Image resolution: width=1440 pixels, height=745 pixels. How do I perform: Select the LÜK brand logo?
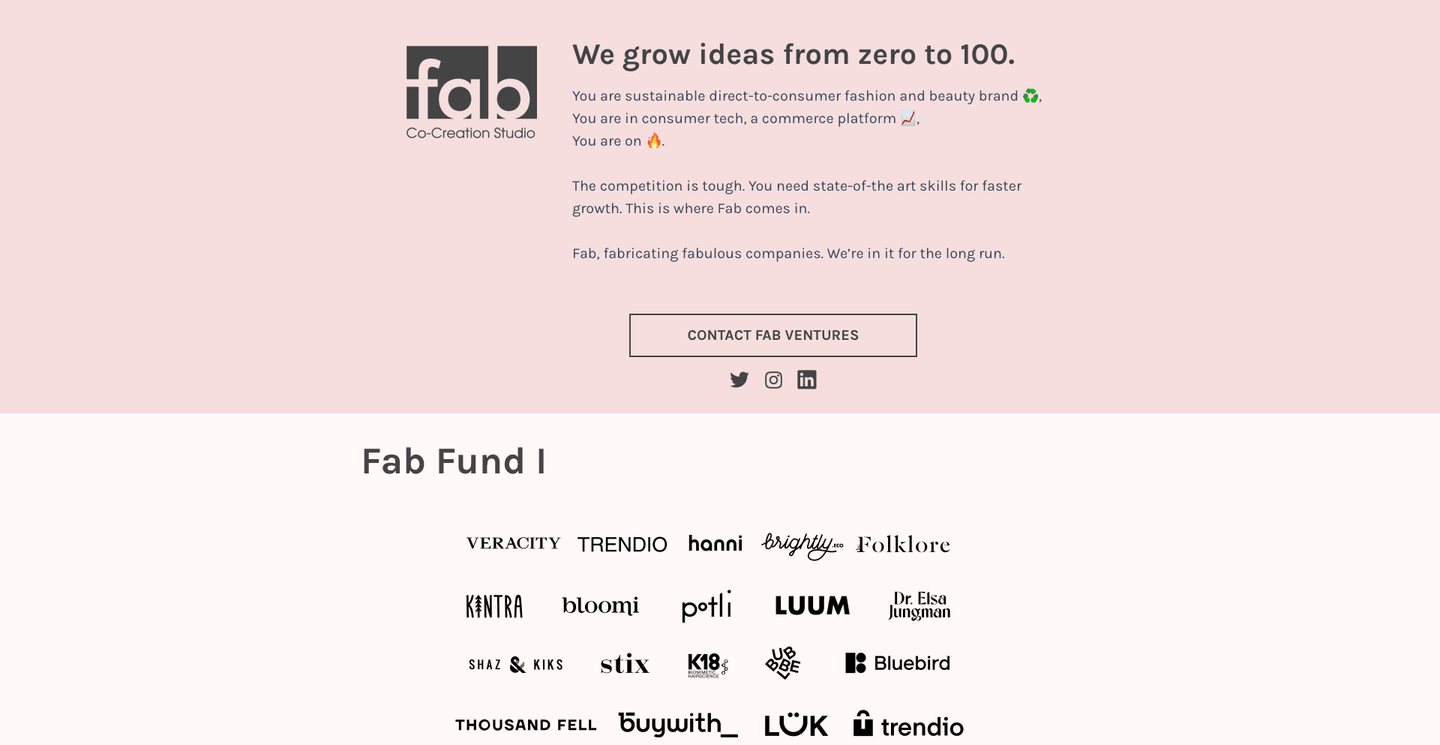[795, 723]
